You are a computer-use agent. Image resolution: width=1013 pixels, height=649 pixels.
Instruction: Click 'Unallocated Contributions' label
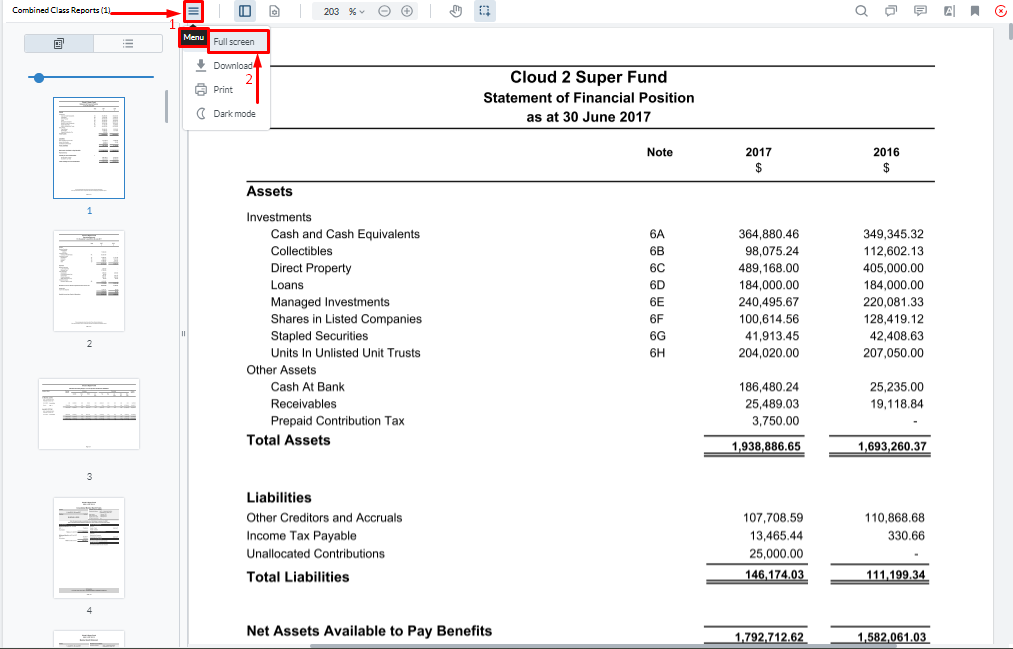point(315,553)
